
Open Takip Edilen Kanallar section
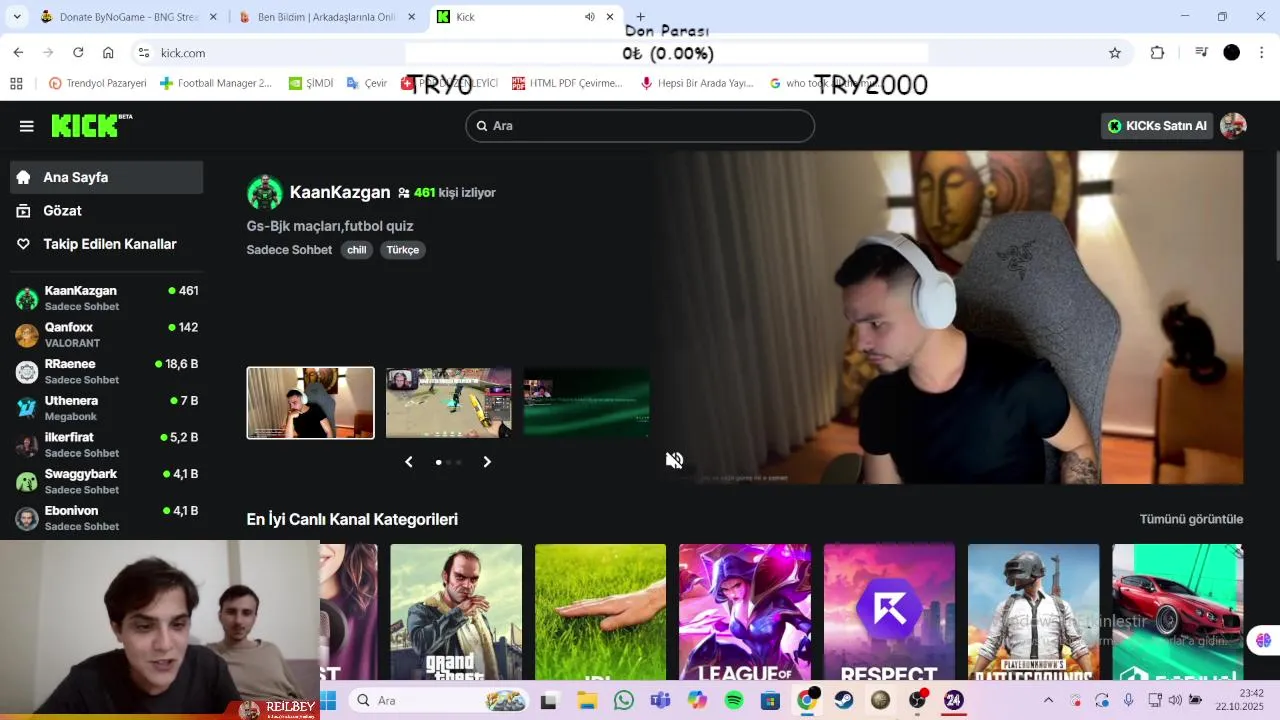click(106, 244)
